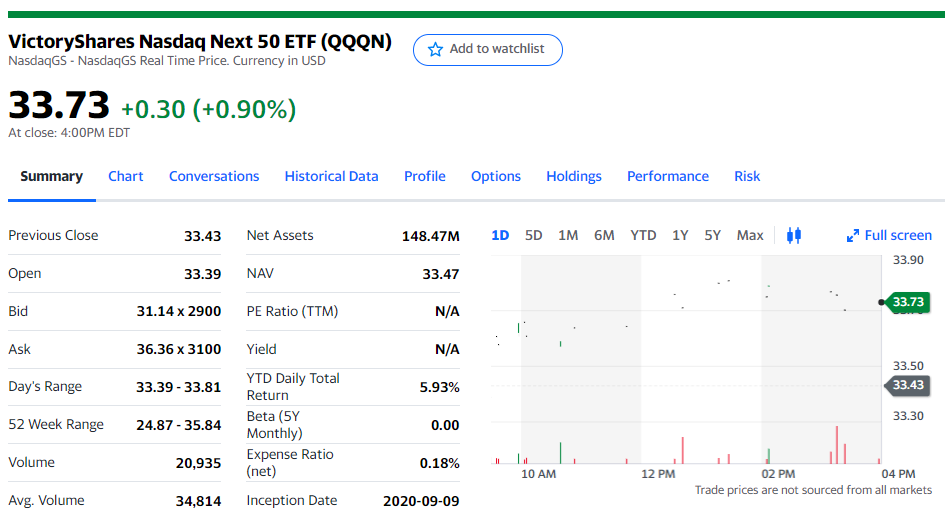Click the 10 AM chart axis label
Screen dimensions: 945x522
click(538, 474)
